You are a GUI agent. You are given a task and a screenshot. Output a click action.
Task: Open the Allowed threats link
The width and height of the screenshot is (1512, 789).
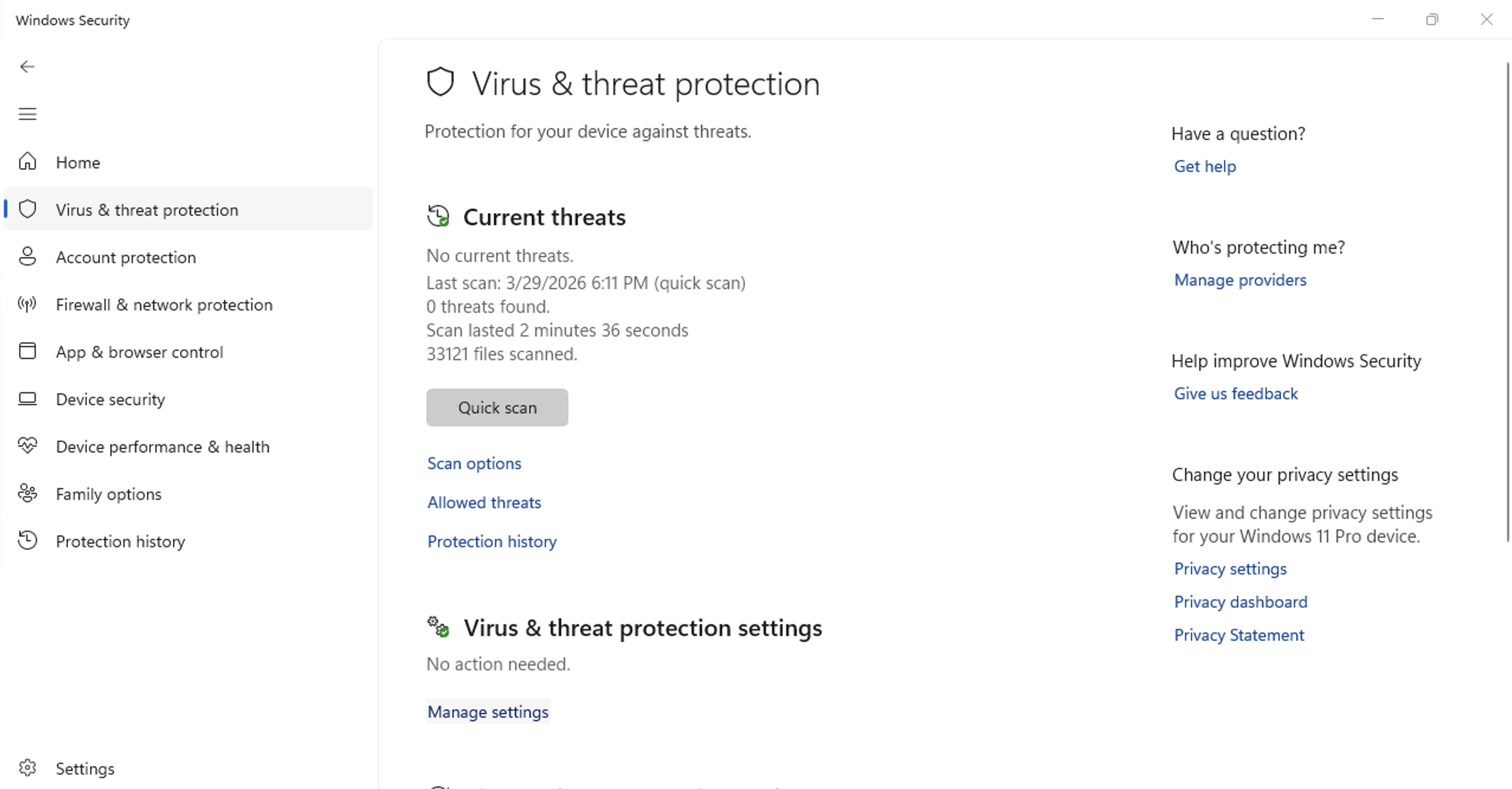pos(484,502)
